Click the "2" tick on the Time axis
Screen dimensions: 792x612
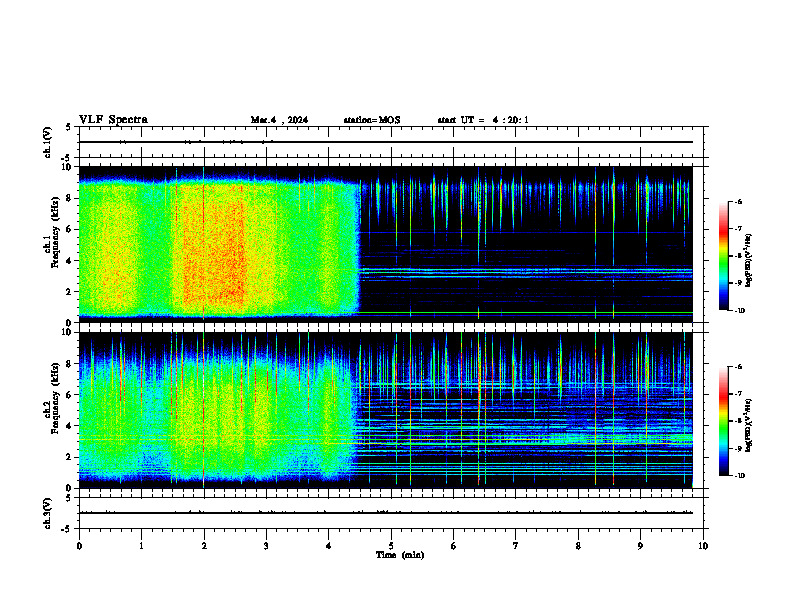click(204, 546)
